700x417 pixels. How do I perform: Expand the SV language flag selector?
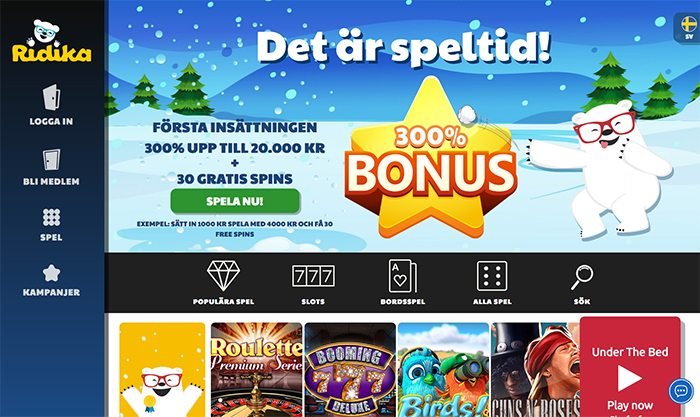(x=688, y=28)
